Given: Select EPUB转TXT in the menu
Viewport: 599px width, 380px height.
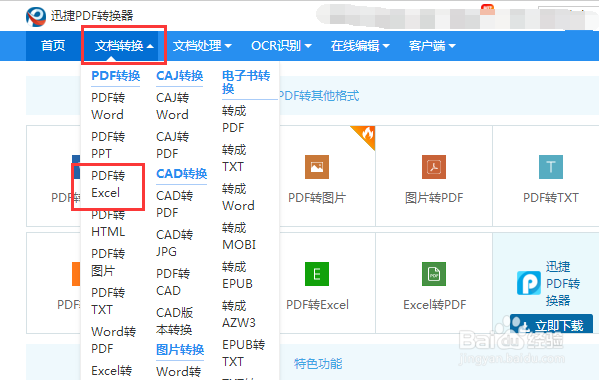Looking at the screenshot, I should [x=244, y=353].
